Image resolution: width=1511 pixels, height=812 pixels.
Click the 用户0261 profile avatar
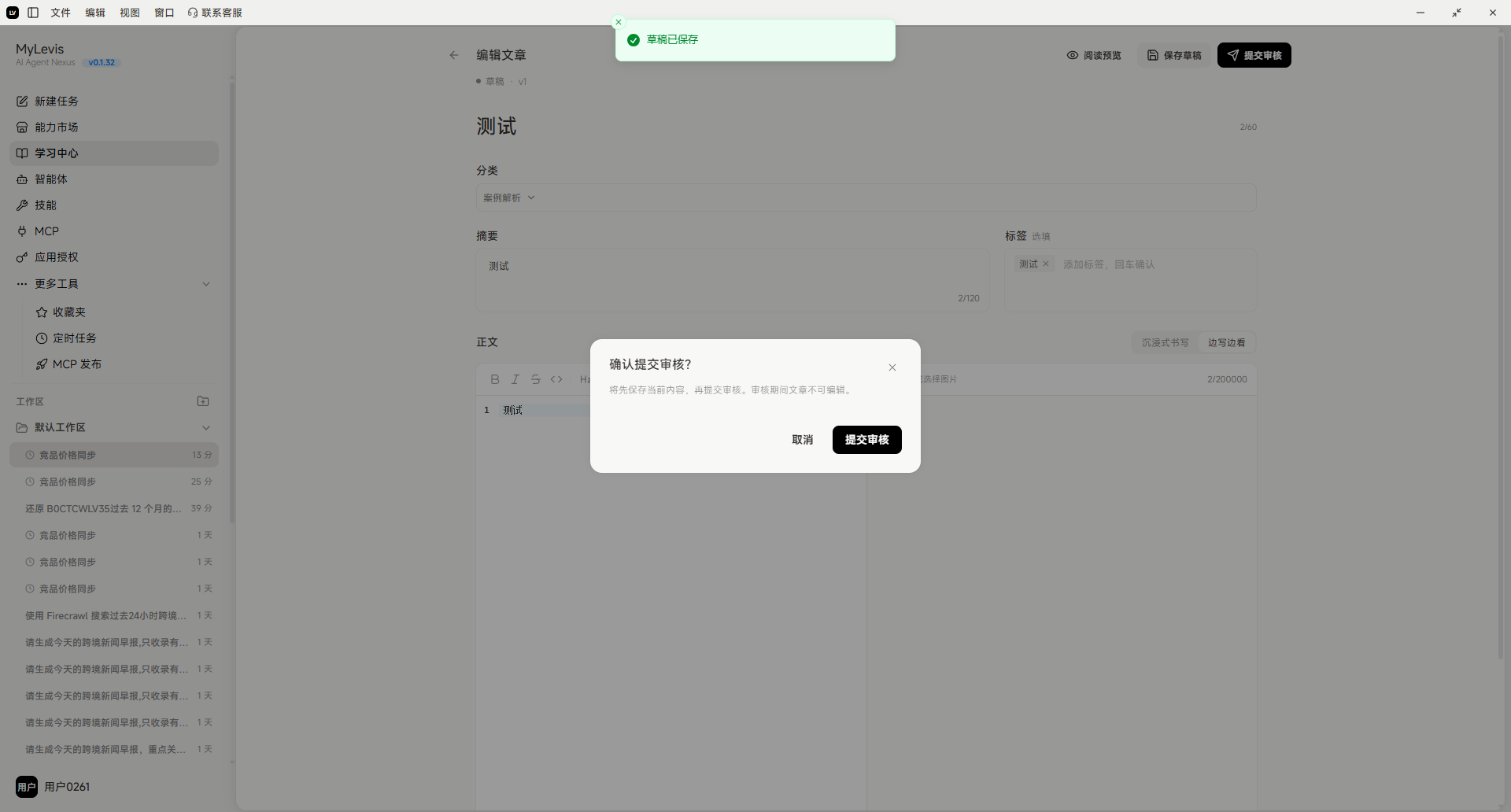coord(27,787)
